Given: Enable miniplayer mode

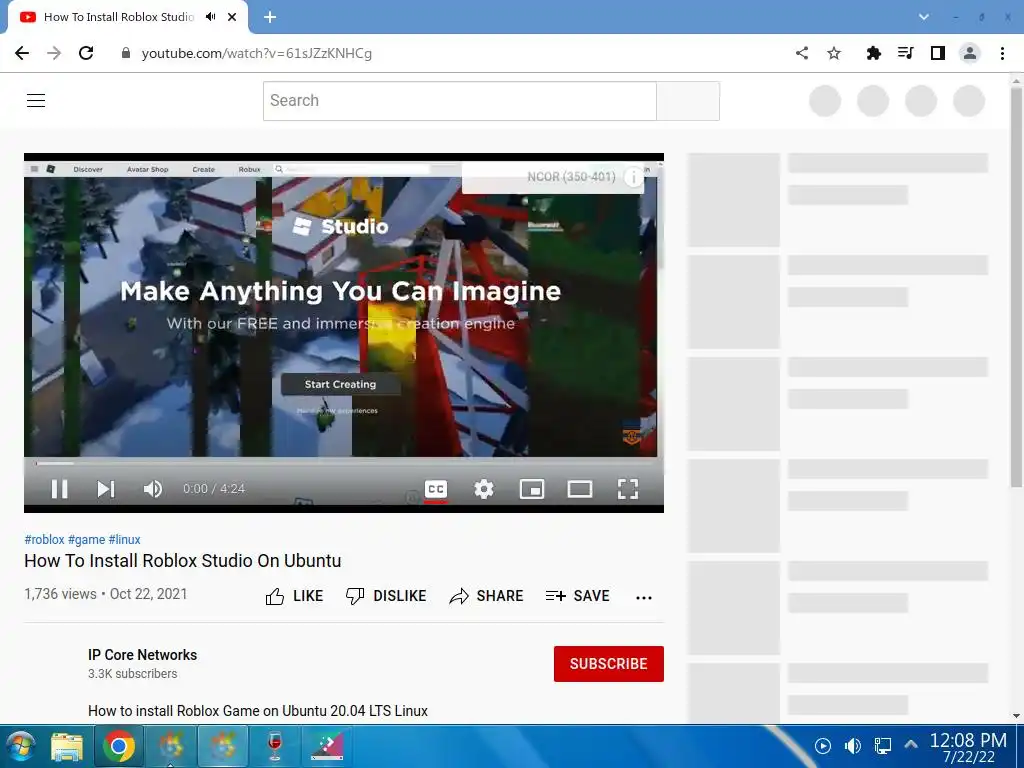Looking at the screenshot, I should tap(532, 488).
